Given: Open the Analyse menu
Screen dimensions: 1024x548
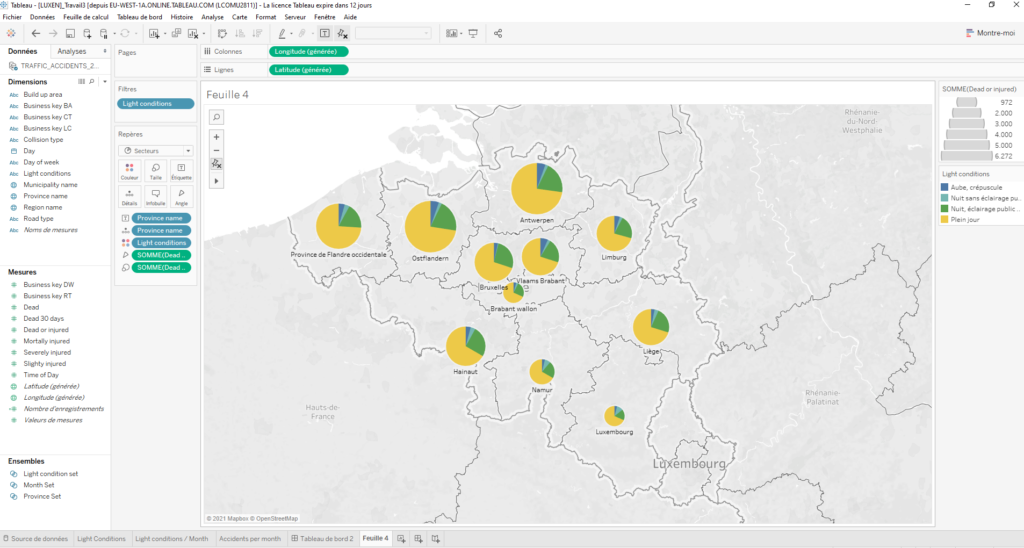Looking at the screenshot, I should coord(212,17).
